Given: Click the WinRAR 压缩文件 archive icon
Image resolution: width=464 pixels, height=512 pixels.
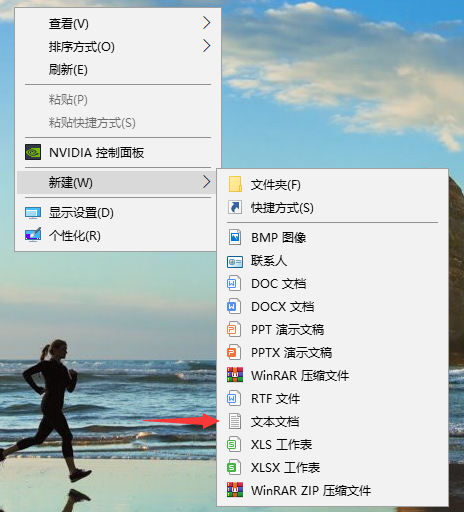Looking at the screenshot, I should pyautogui.click(x=235, y=375).
